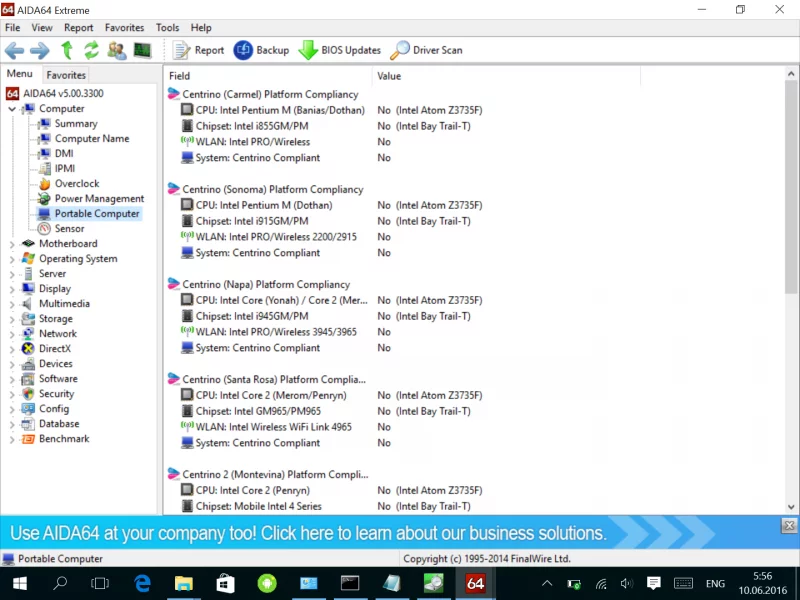Open the IPMI tree item
This screenshot has width=800, height=600.
click(65, 168)
